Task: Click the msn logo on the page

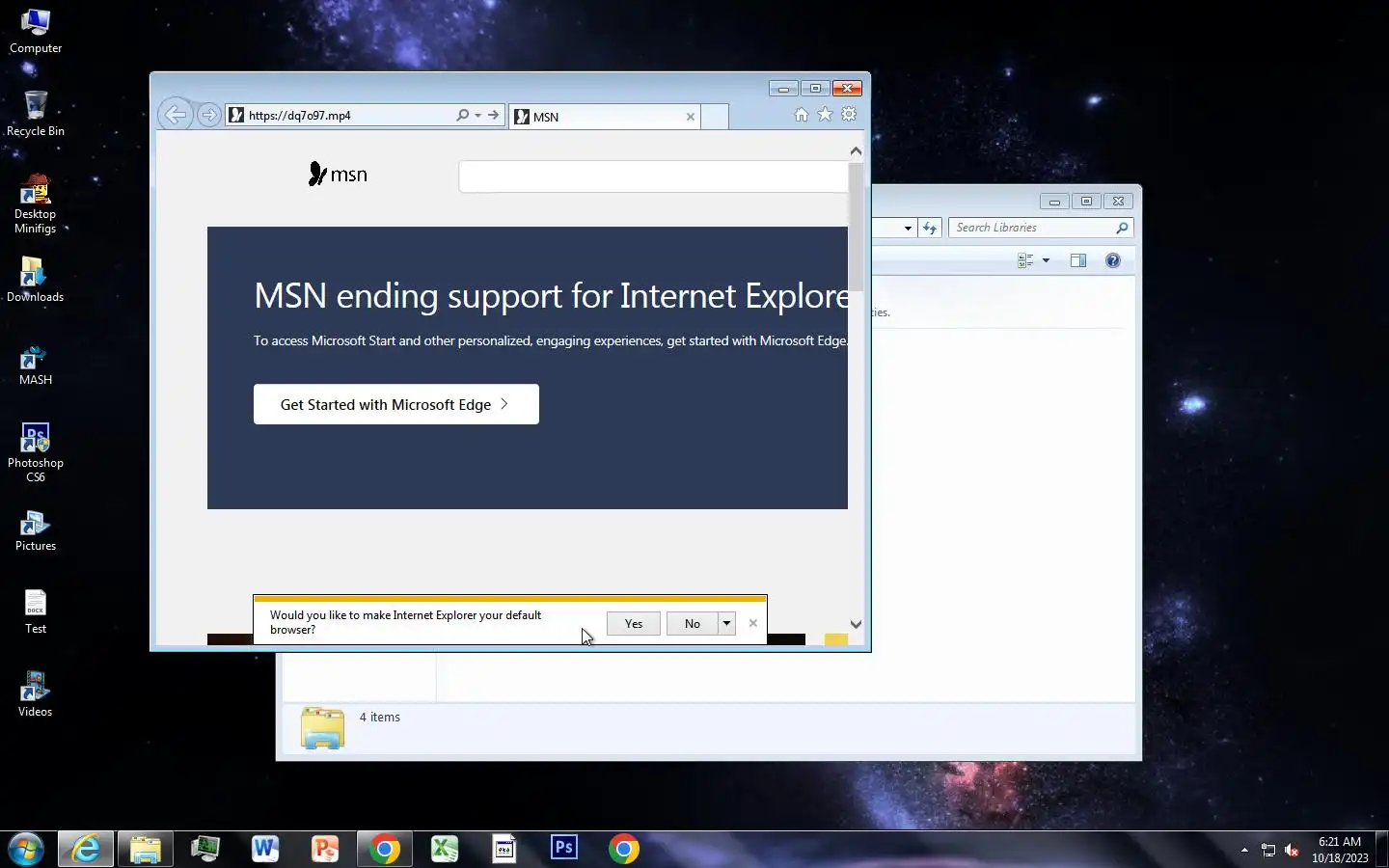Action: [x=338, y=175]
